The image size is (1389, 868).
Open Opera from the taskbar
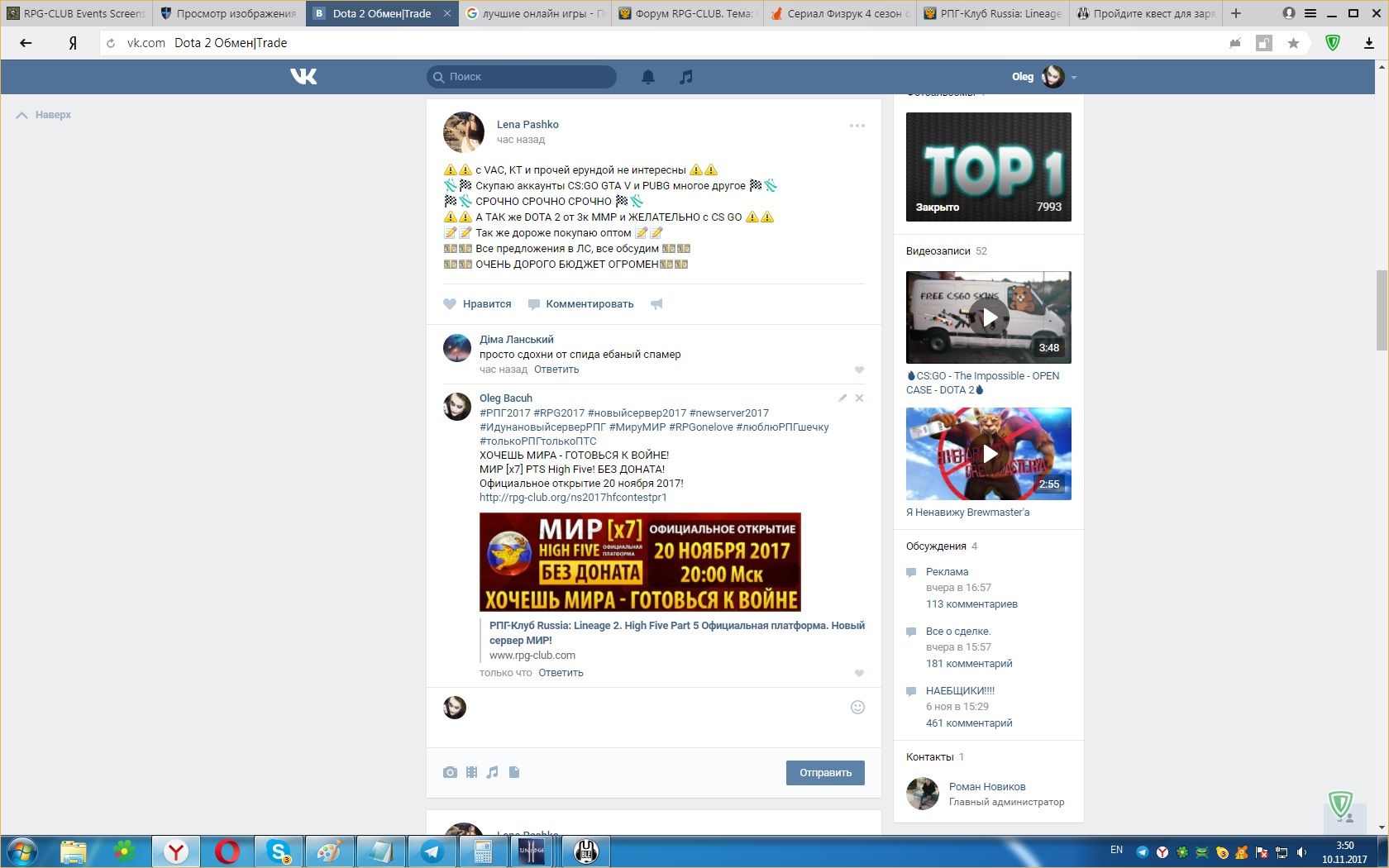(x=227, y=851)
